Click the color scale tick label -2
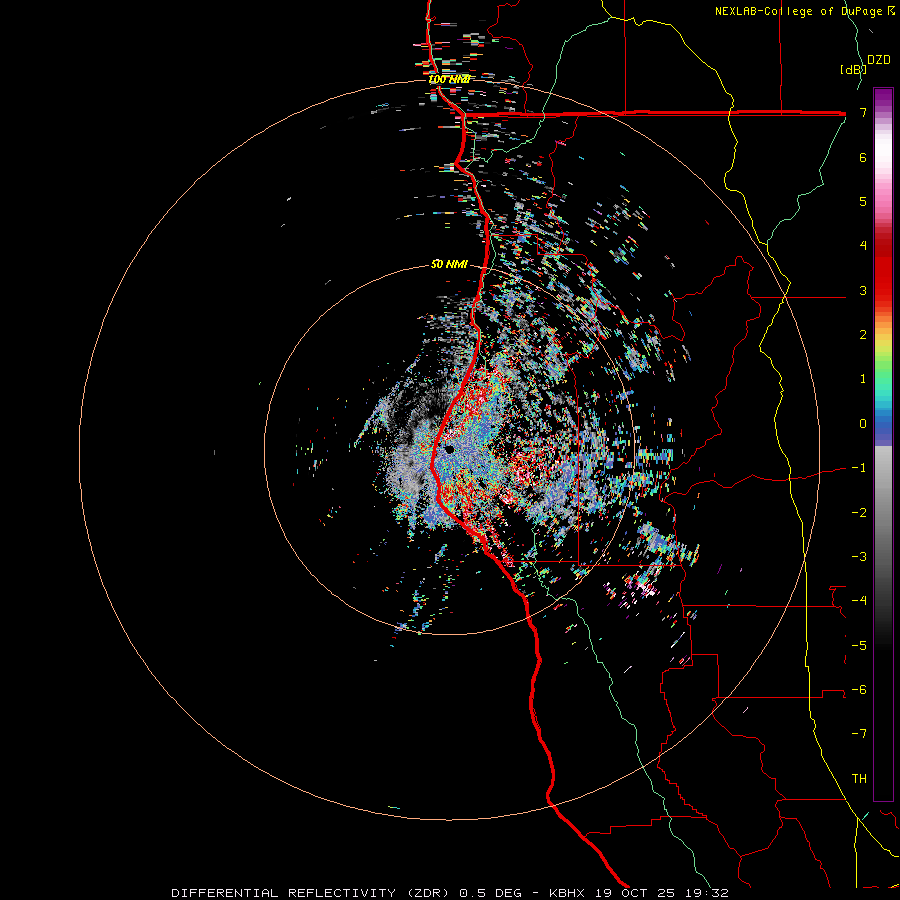Screen dimensions: 900x900 pos(859,513)
